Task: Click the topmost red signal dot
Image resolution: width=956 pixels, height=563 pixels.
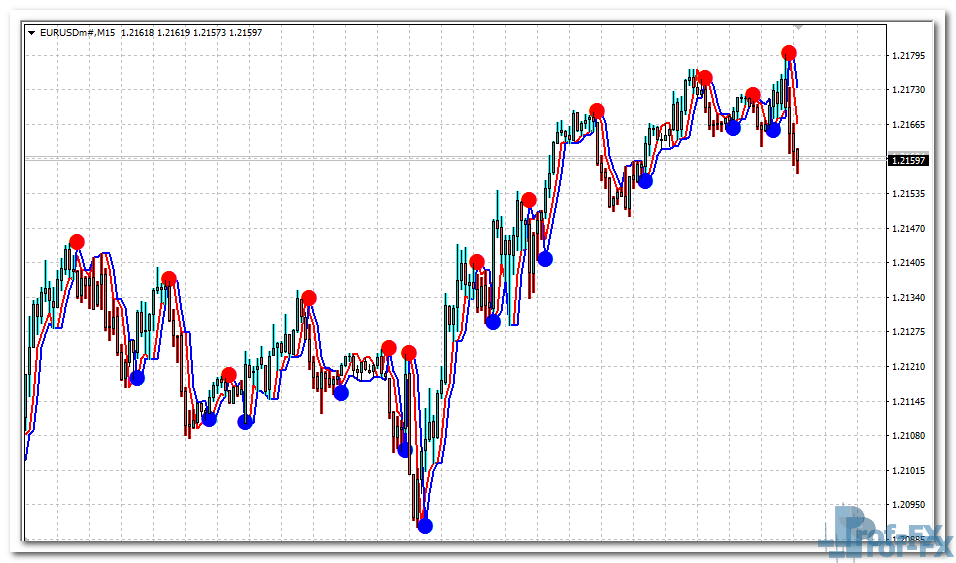Action: pyautogui.click(x=789, y=53)
